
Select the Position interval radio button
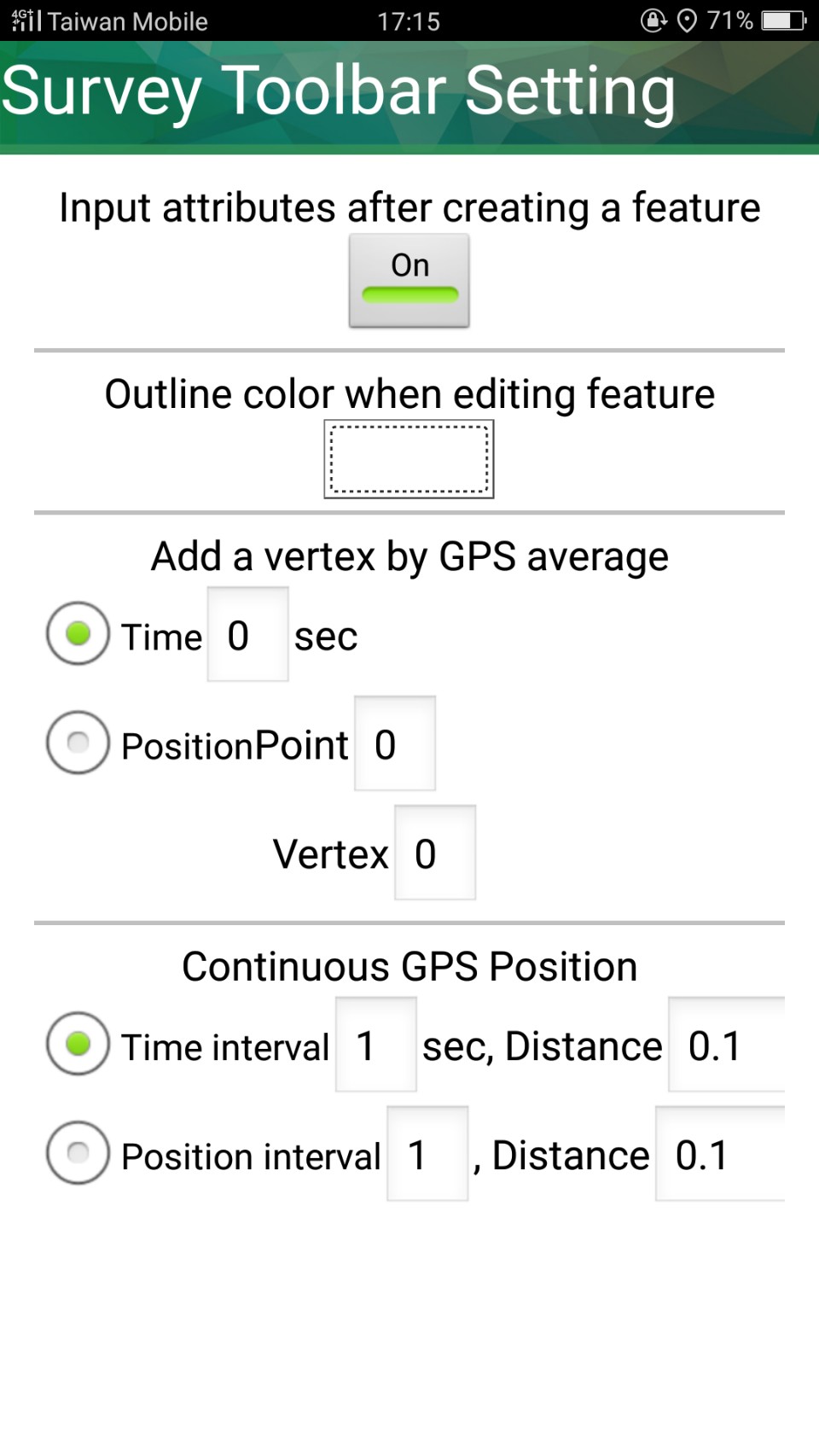(x=78, y=1153)
